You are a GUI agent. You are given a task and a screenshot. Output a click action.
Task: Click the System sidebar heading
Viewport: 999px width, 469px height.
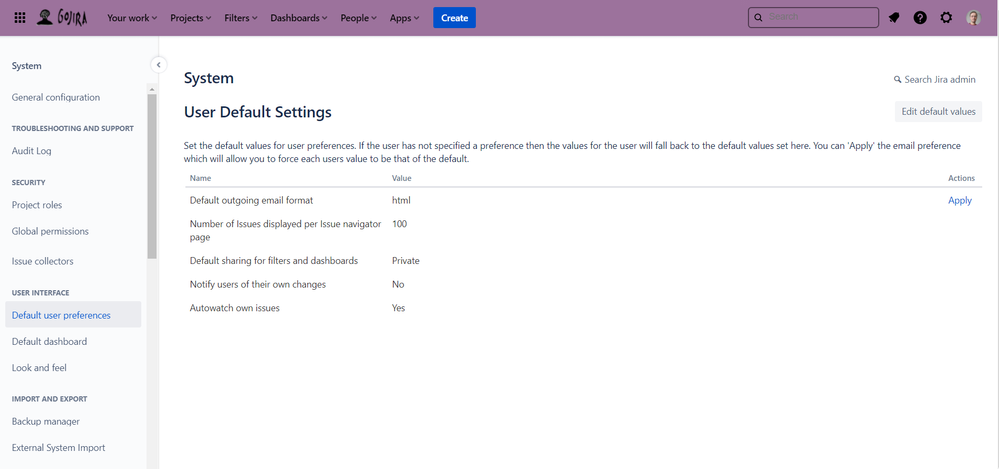pyautogui.click(x=27, y=66)
